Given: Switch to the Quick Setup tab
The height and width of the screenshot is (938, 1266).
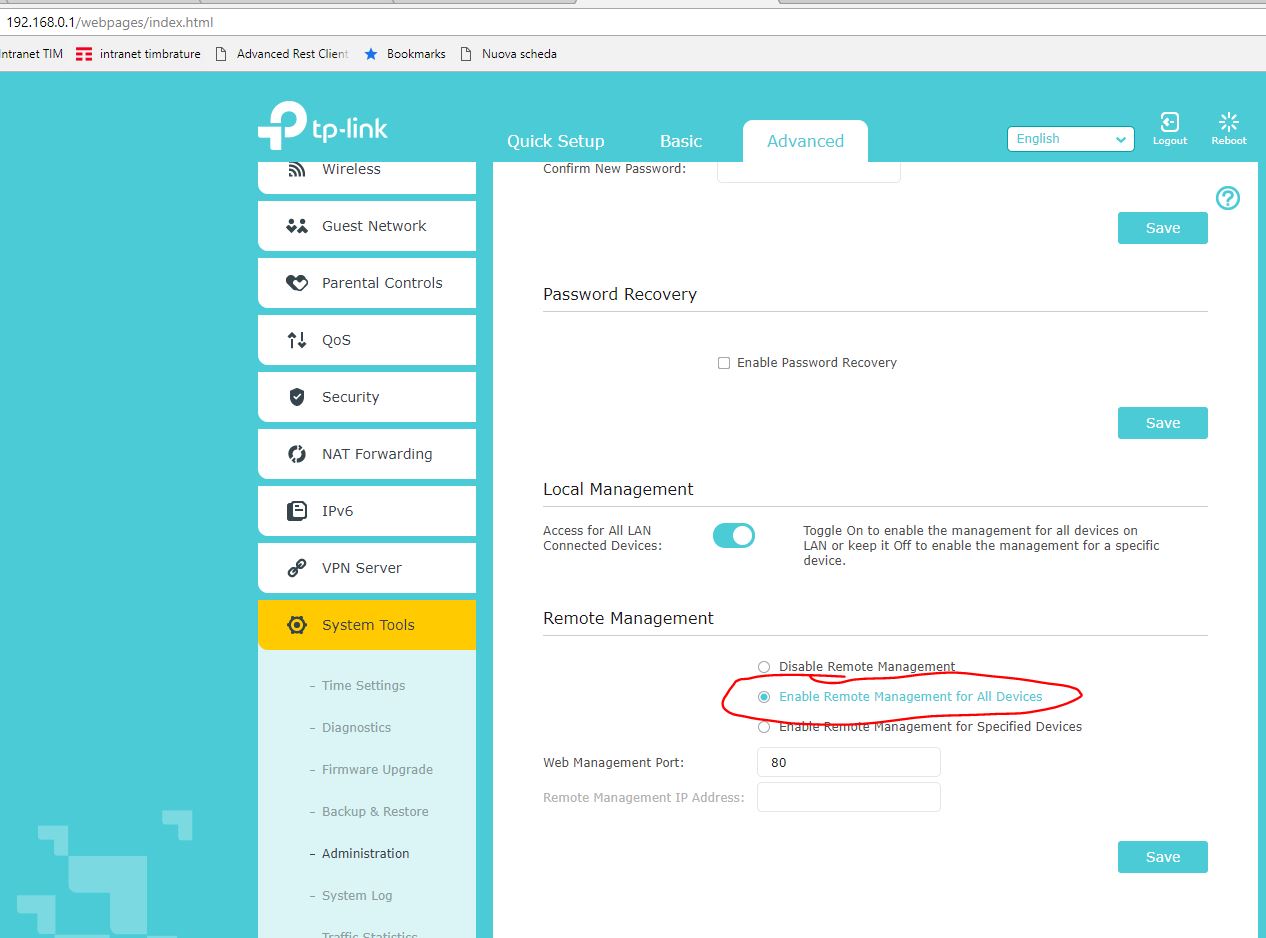Looking at the screenshot, I should 555,141.
